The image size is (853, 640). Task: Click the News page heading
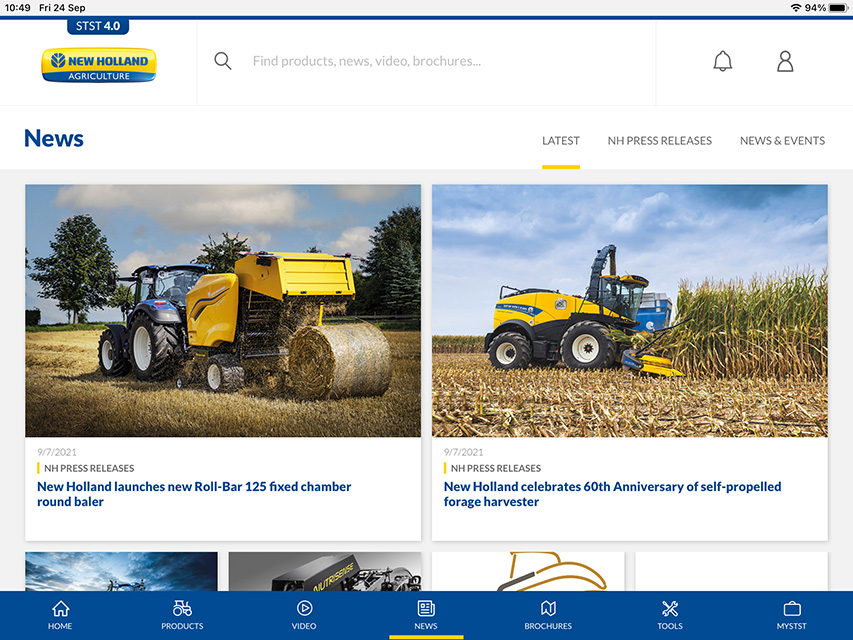tap(54, 138)
